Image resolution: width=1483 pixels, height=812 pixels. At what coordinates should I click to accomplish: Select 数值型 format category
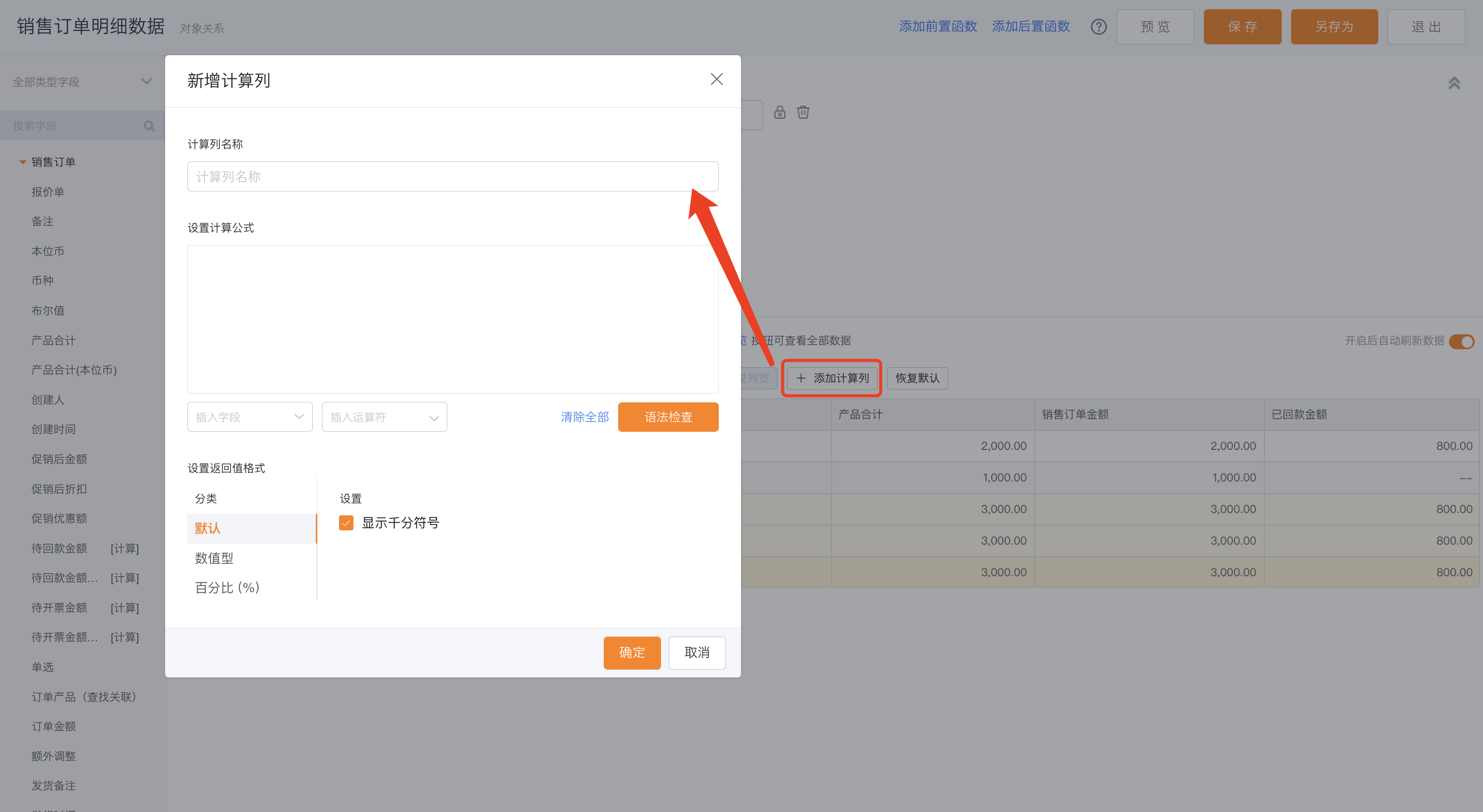pos(252,558)
